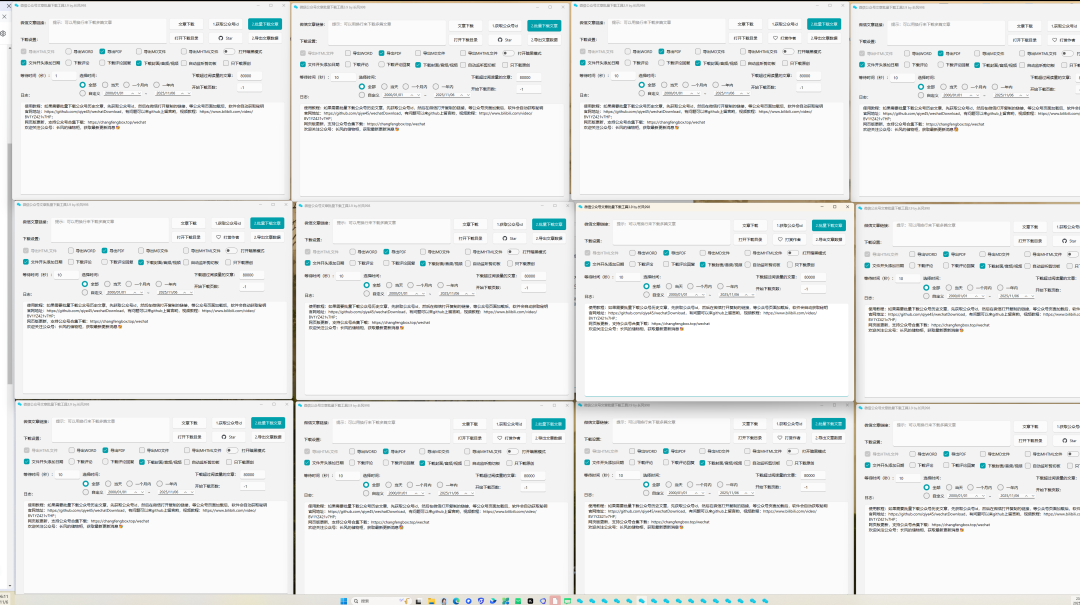
Task: Click heart 打赏作者 icon in top-row third window
Action: click(x=776, y=39)
